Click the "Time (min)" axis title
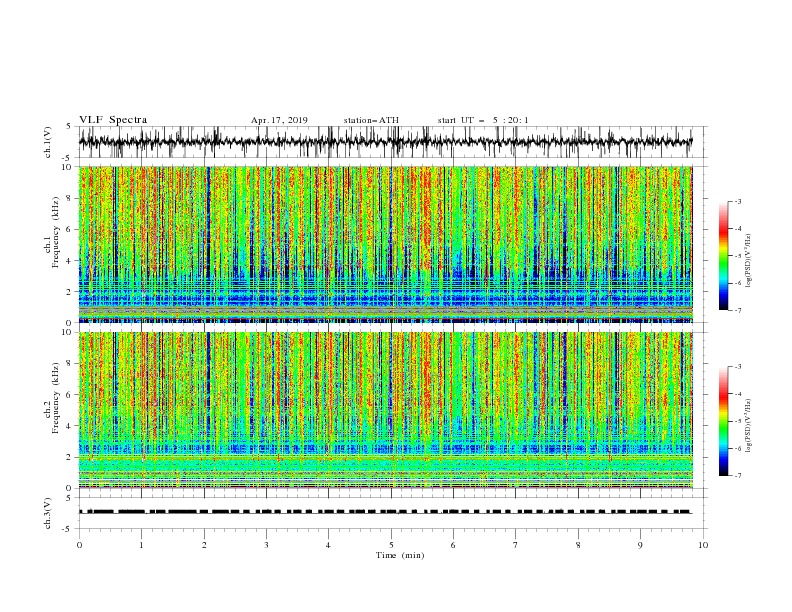 [x=400, y=555]
